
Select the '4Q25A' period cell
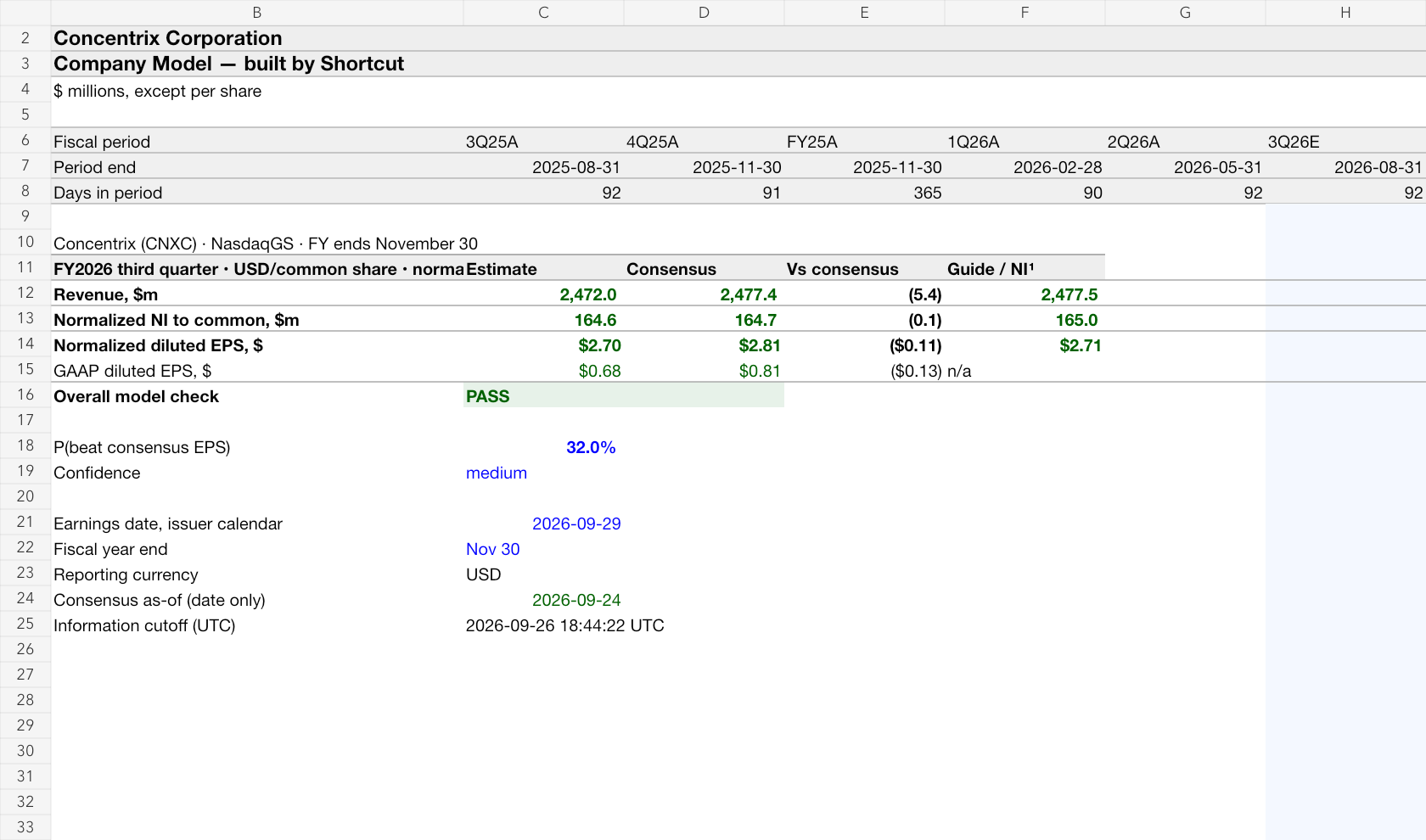coord(704,141)
